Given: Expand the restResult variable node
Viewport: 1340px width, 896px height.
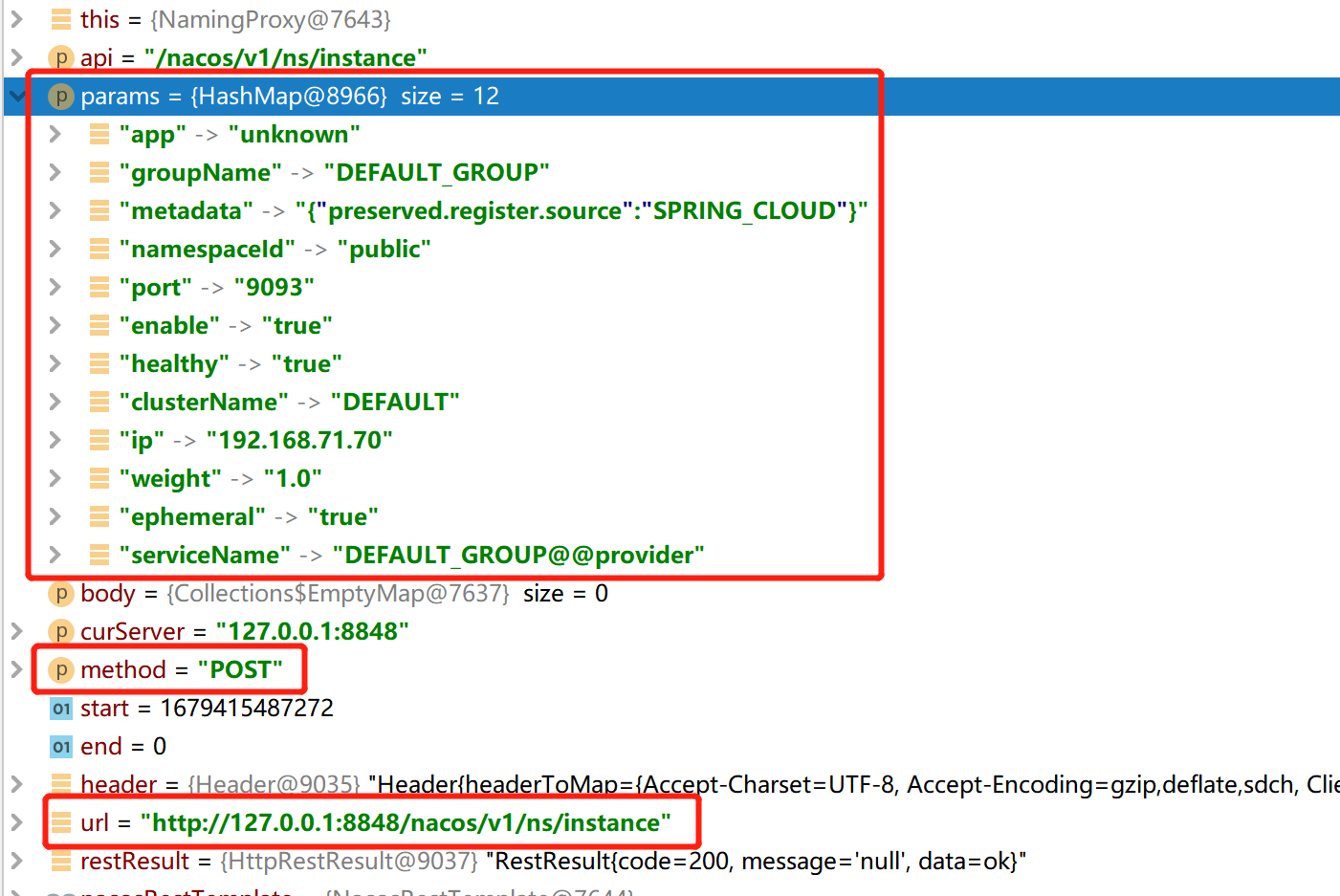Looking at the screenshot, I should (16, 861).
